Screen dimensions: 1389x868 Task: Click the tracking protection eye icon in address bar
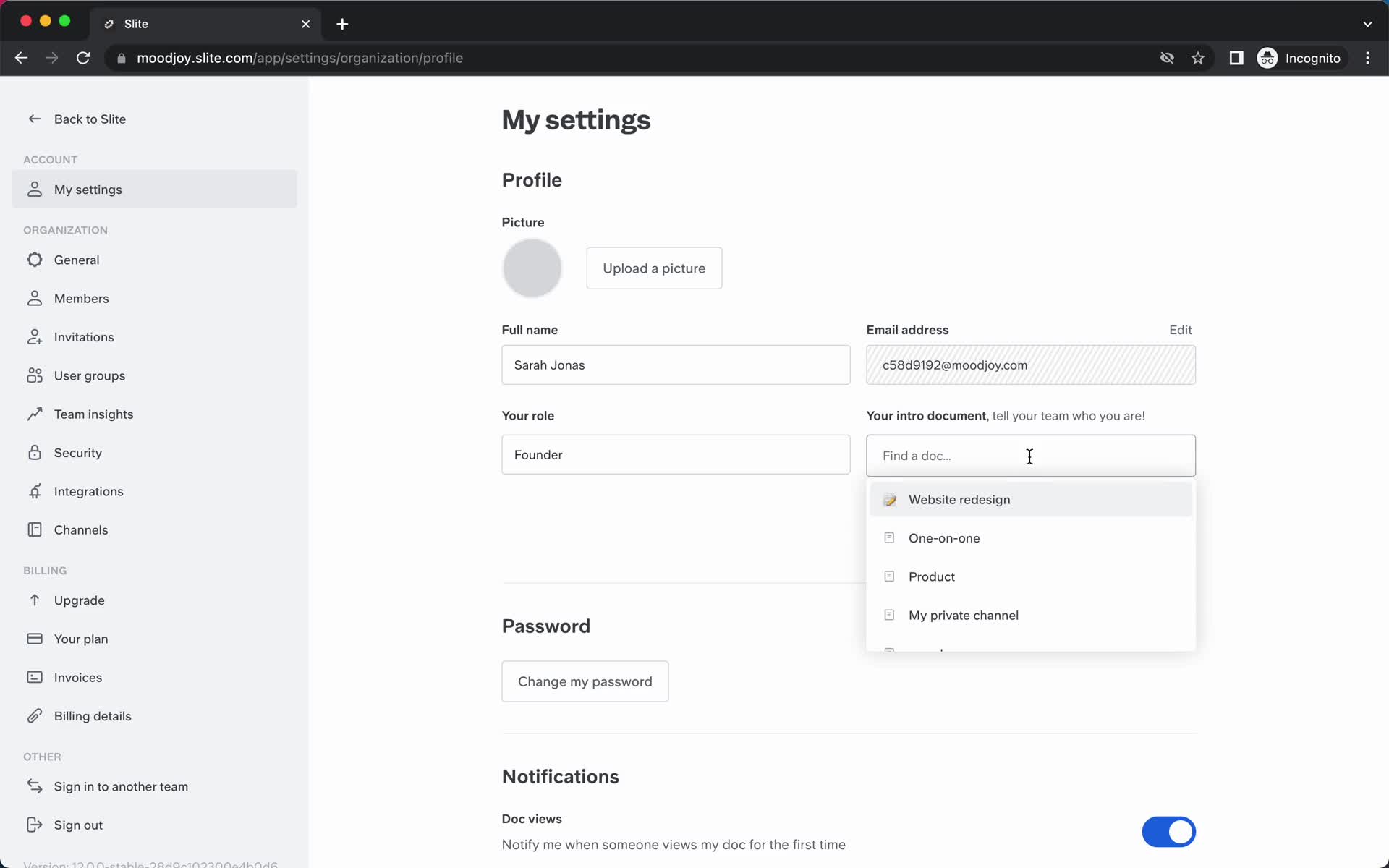(1167, 58)
